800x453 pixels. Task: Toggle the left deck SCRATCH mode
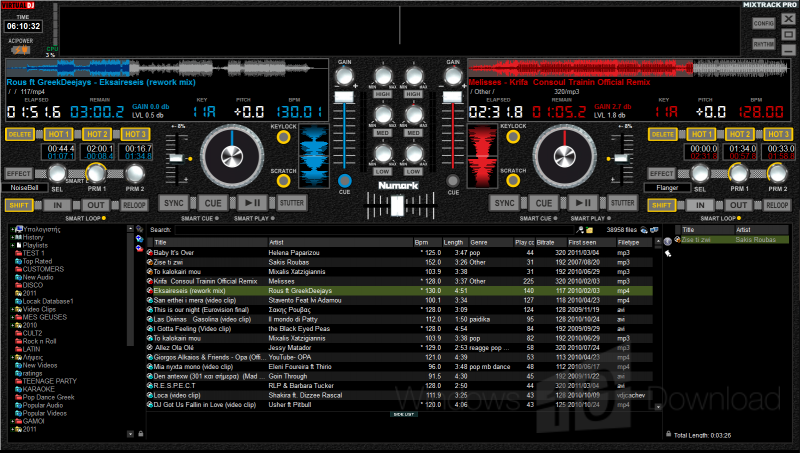tap(283, 181)
